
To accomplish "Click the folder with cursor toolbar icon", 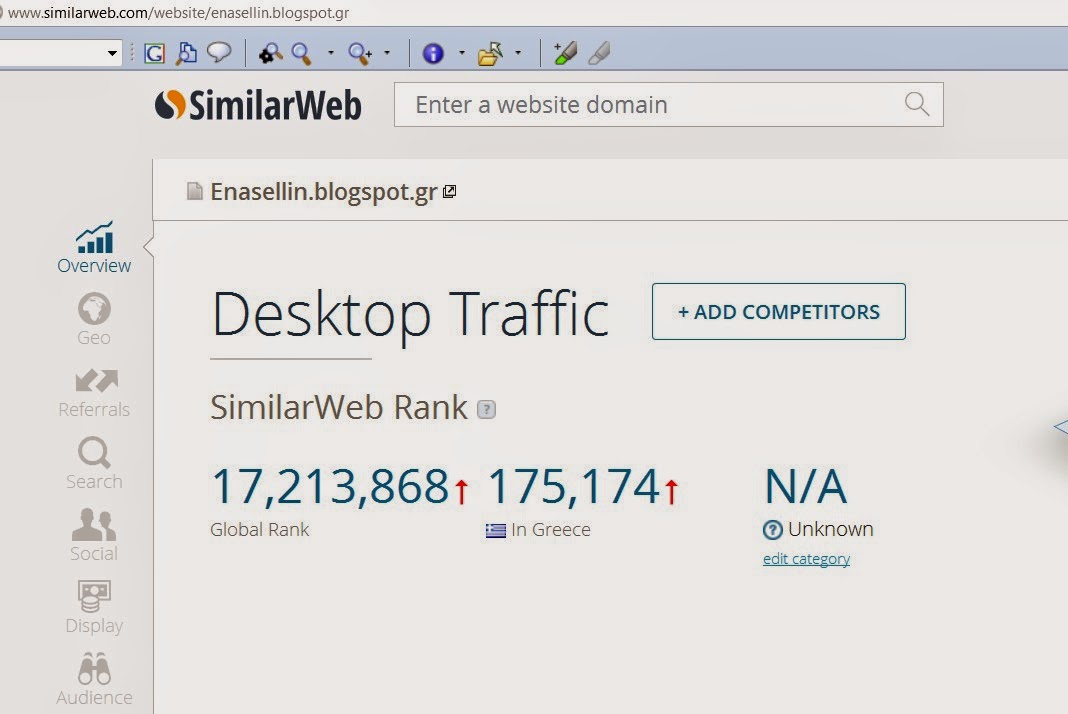I will click(x=490, y=53).
